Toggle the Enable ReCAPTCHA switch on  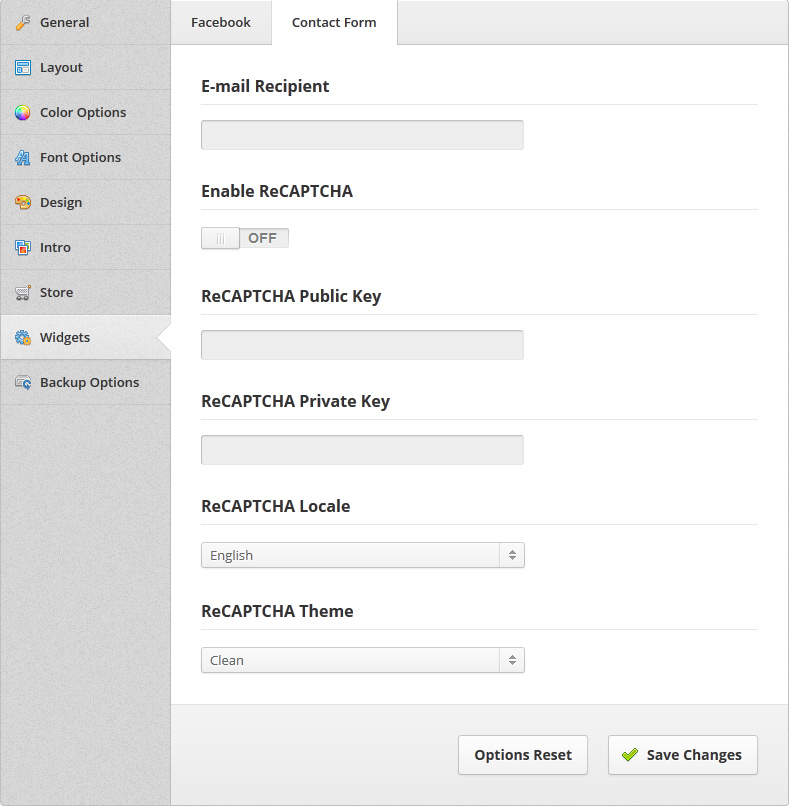point(245,238)
